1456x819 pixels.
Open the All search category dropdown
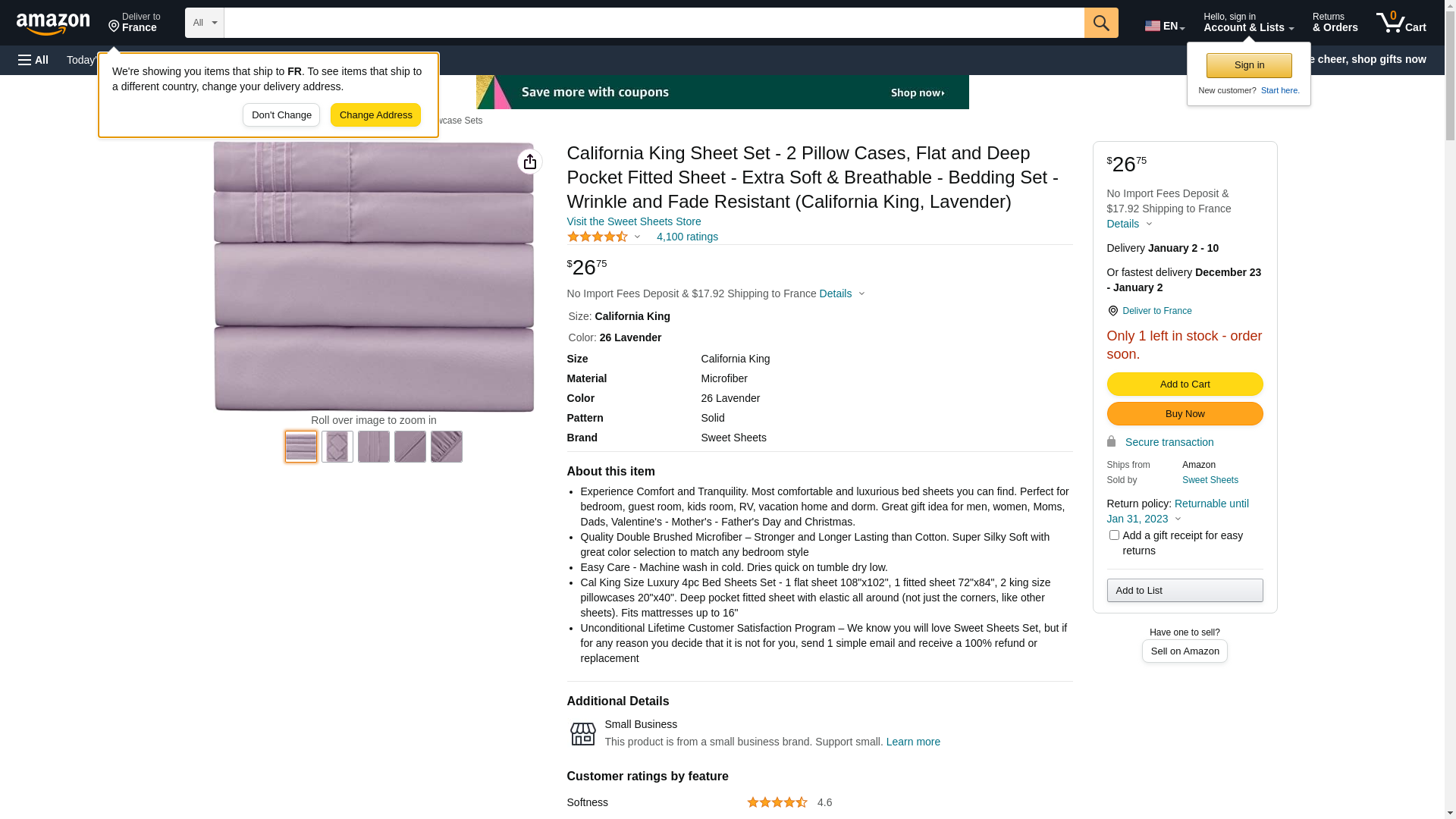204,23
